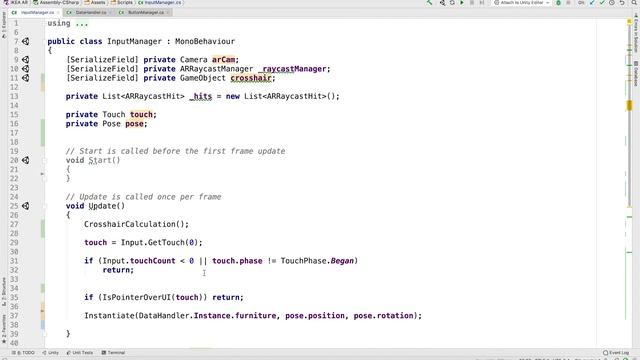
Task: Click the Assembly-CSharp breadcrumb
Action: coord(56,2)
